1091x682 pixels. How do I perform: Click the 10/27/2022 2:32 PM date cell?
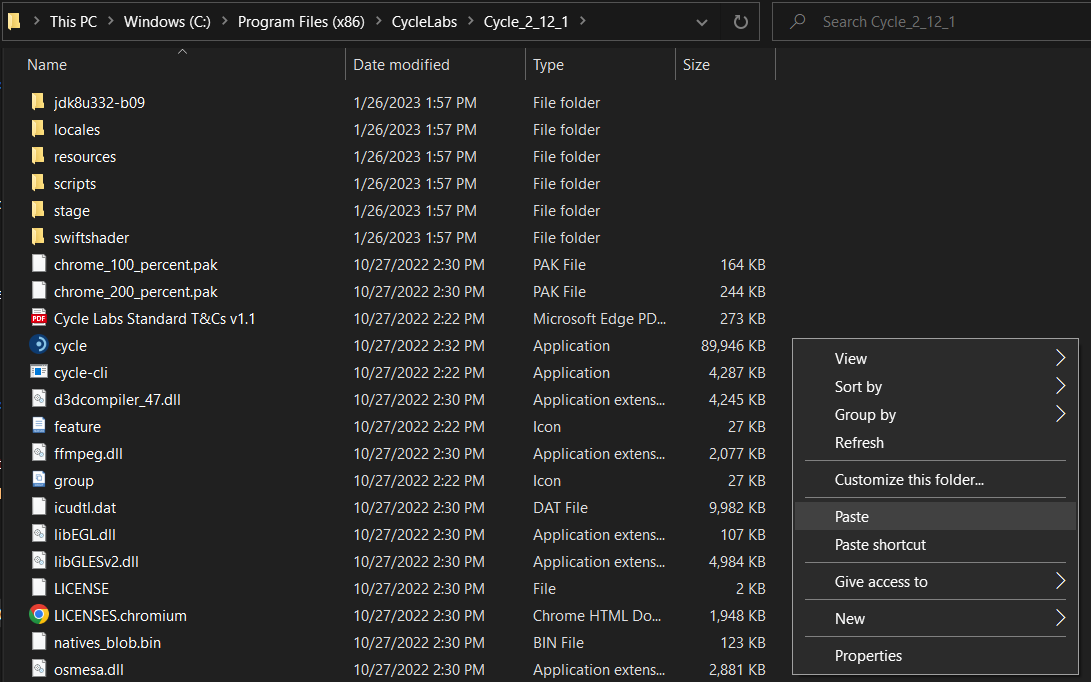coord(419,346)
